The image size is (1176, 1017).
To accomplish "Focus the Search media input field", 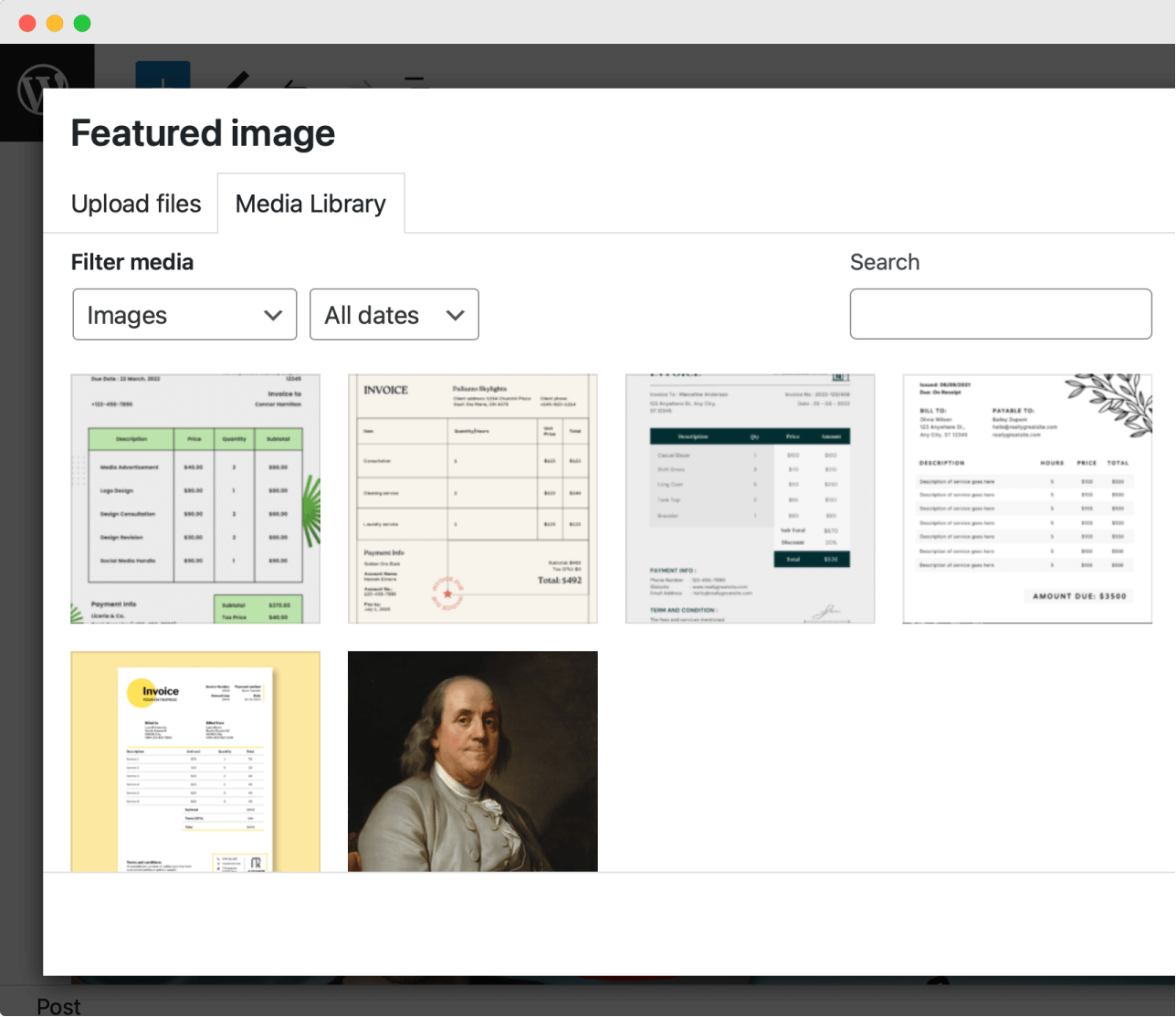I will pos(1001,314).
